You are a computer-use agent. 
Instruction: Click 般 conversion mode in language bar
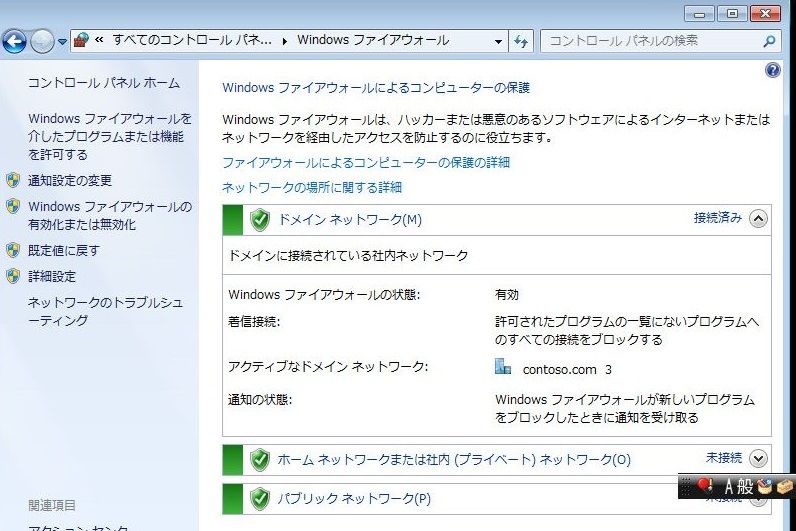coord(745,486)
